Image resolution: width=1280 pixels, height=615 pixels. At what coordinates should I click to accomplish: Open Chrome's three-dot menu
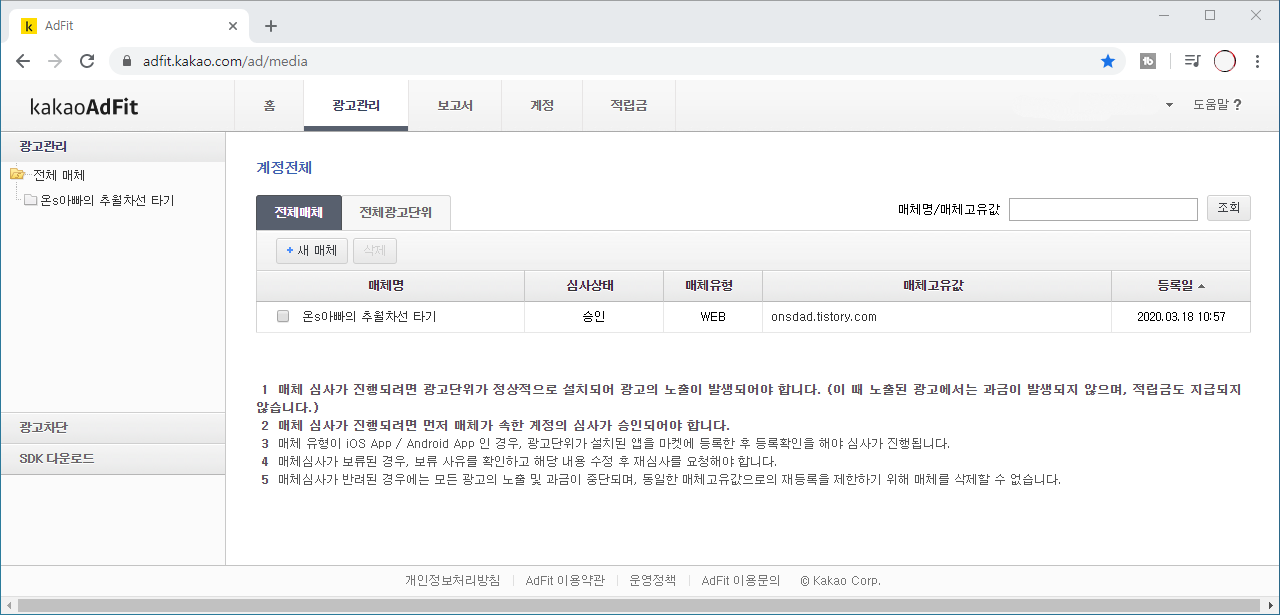(1257, 61)
